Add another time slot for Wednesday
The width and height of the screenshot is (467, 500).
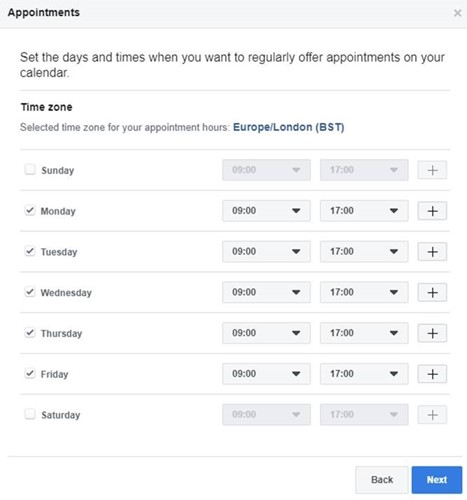pyautogui.click(x=432, y=292)
